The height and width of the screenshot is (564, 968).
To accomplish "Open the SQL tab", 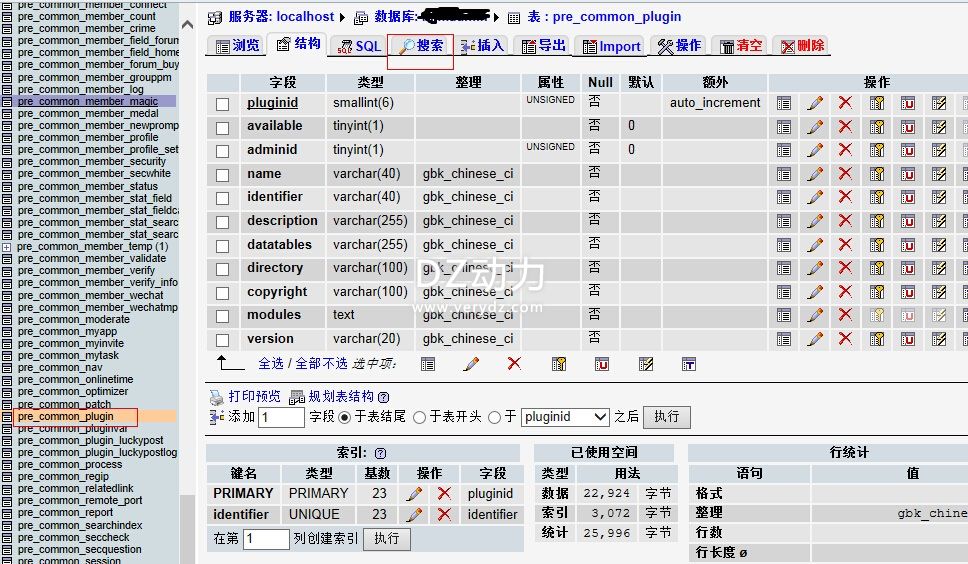I will click(x=359, y=46).
